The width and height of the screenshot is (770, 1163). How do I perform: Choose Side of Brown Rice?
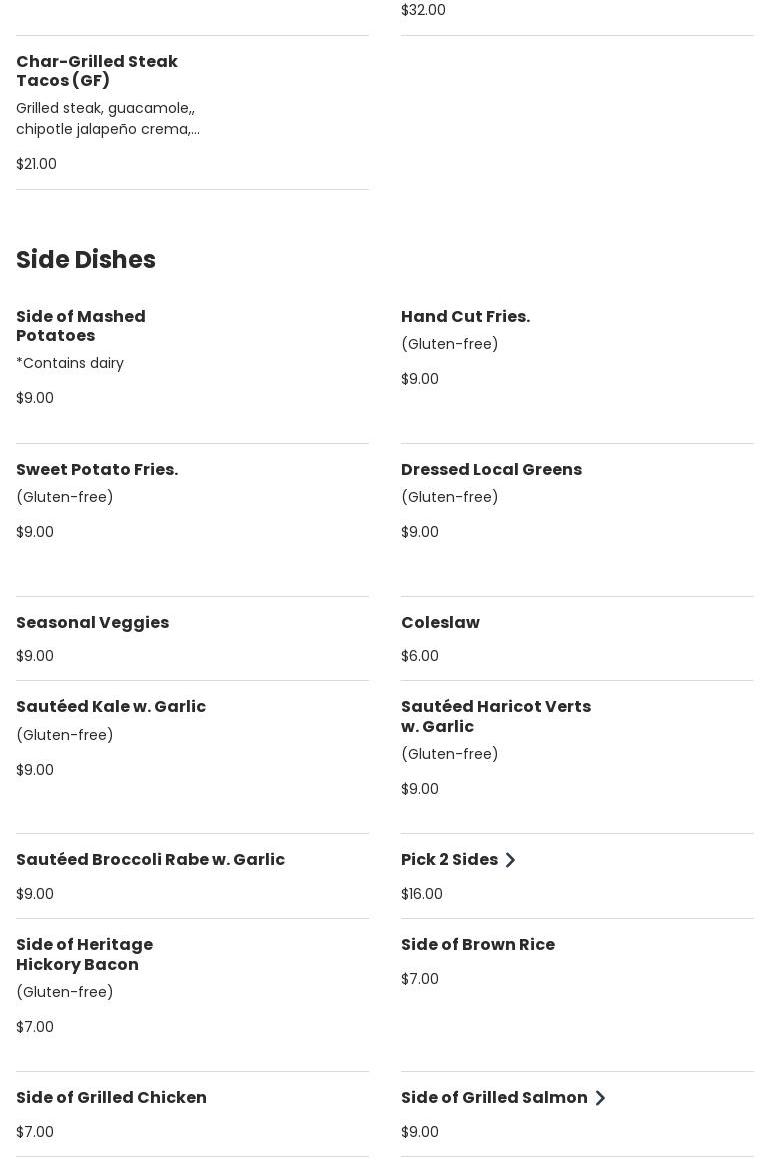point(478,945)
